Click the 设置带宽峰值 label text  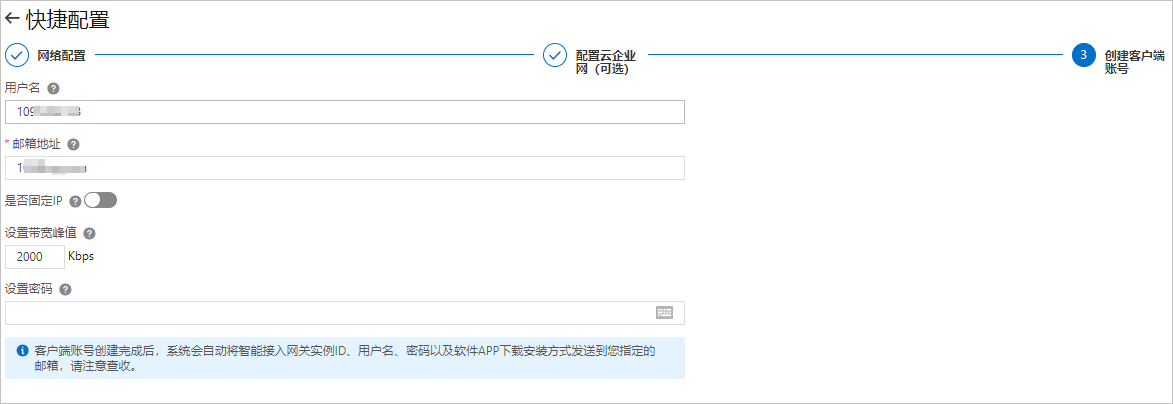(x=40, y=233)
